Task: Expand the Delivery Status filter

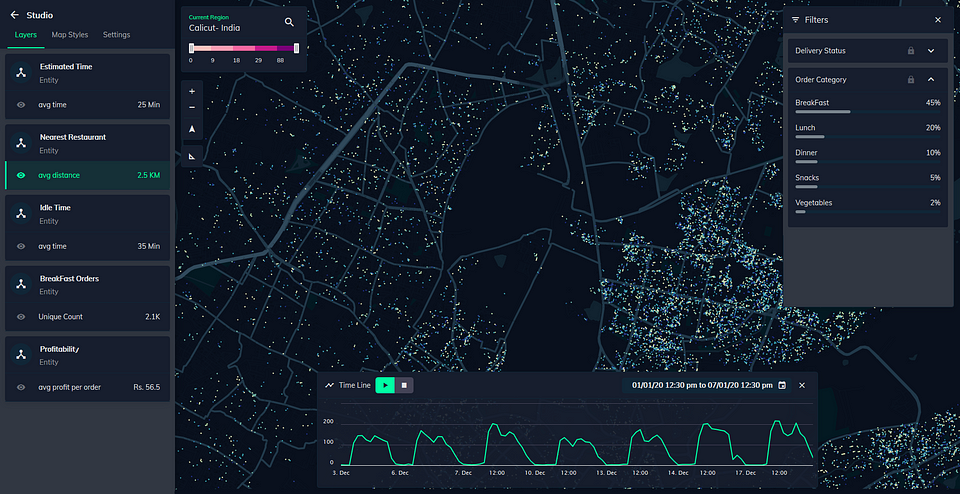Action: (x=931, y=51)
